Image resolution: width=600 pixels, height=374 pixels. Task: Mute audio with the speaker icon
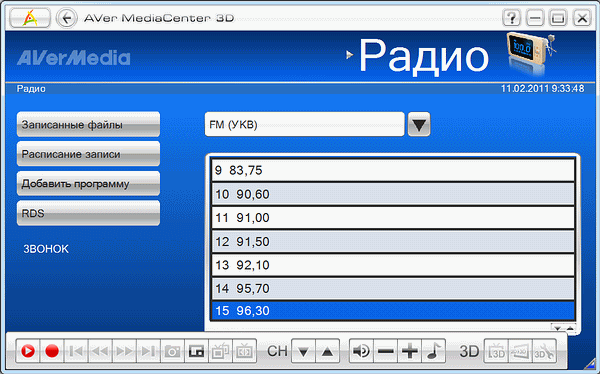tap(361, 351)
